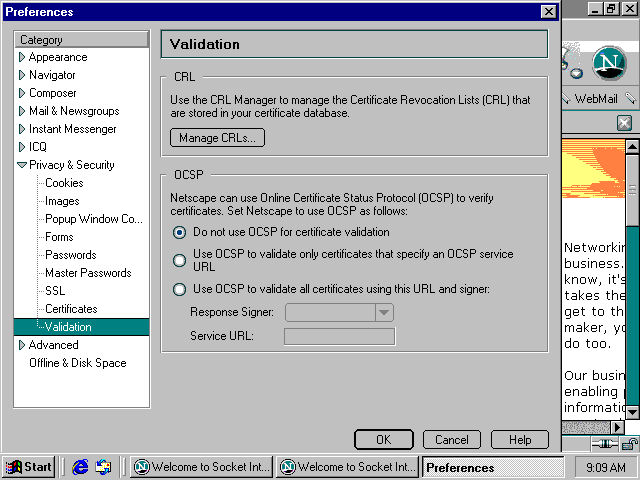Viewport: 640px width, 480px height.
Task: Click the Outlook Express quick launch icon
Action: point(103,467)
